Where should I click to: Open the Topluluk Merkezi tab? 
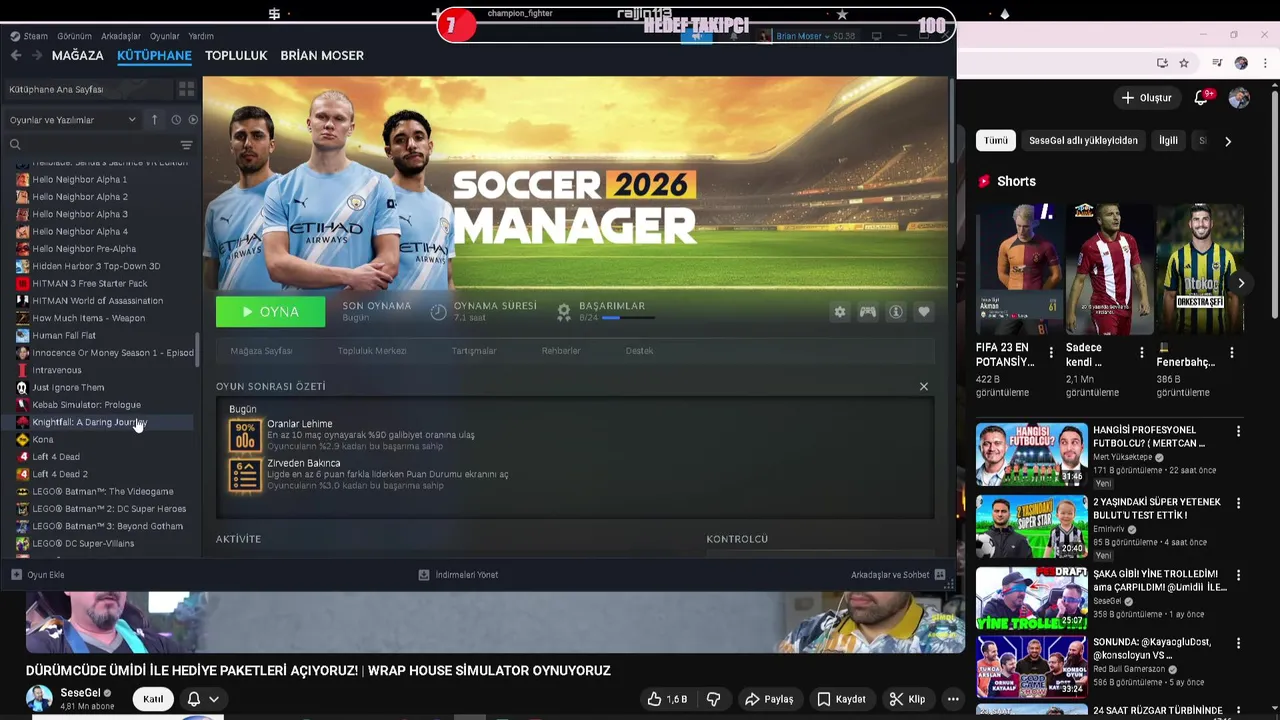[x=372, y=351]
